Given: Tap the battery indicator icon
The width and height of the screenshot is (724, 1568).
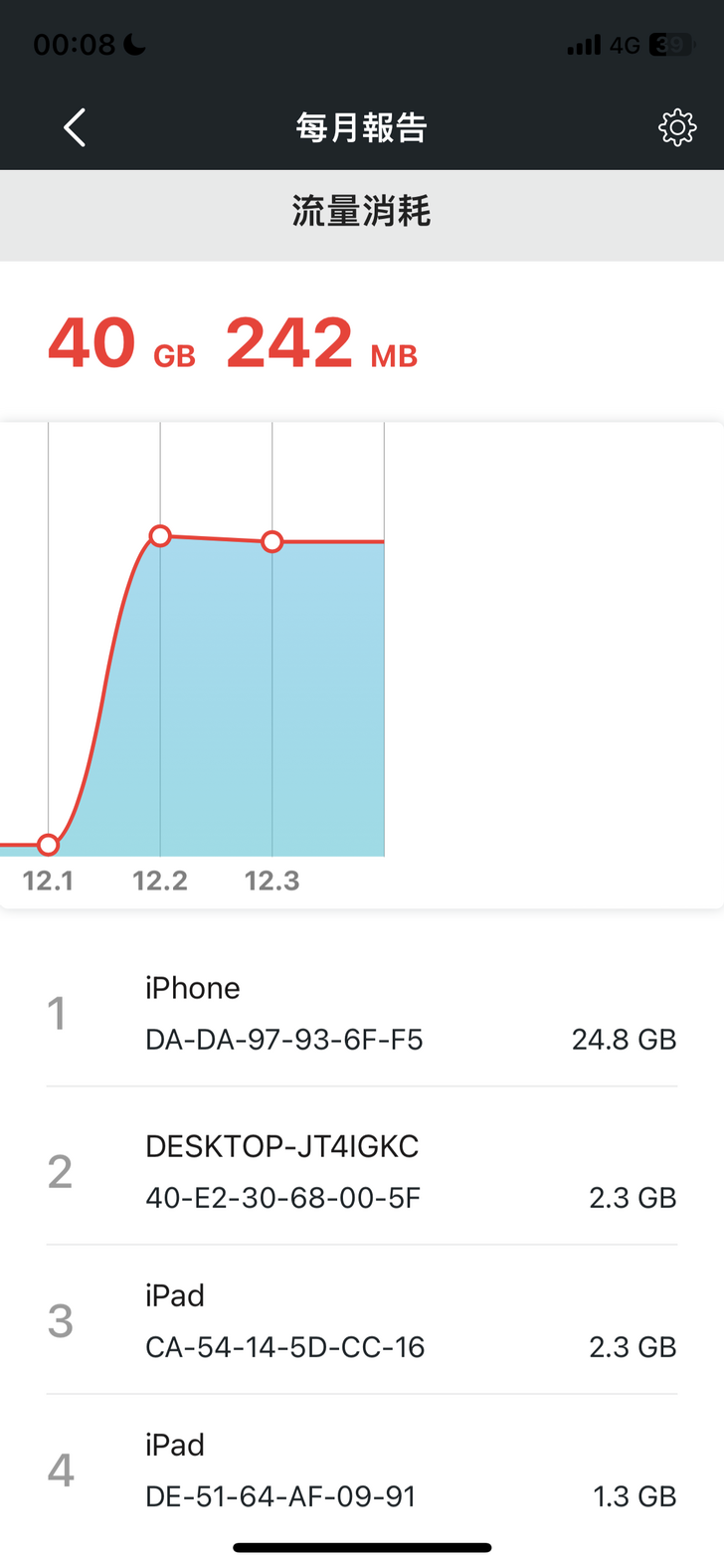Looking at the screenshot, I should coord(671,45).
